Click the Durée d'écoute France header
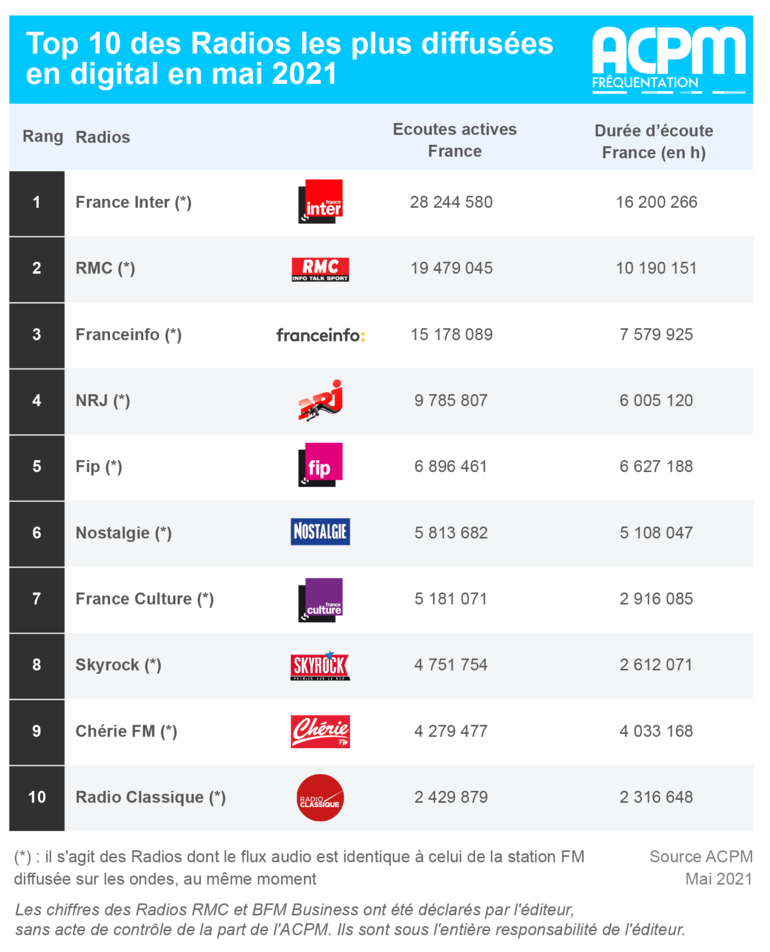 pos(654,141)
